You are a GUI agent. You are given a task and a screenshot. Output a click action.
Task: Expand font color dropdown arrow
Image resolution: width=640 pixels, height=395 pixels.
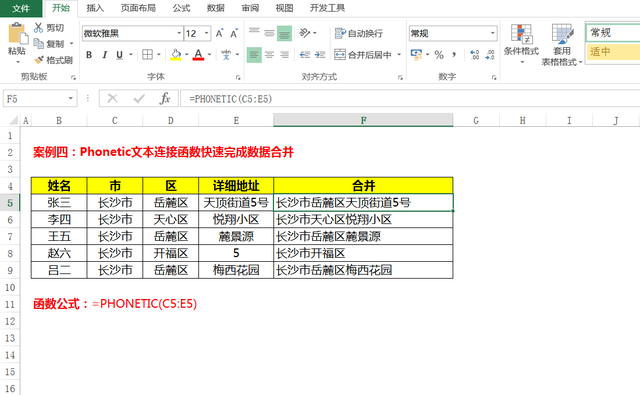209,55
